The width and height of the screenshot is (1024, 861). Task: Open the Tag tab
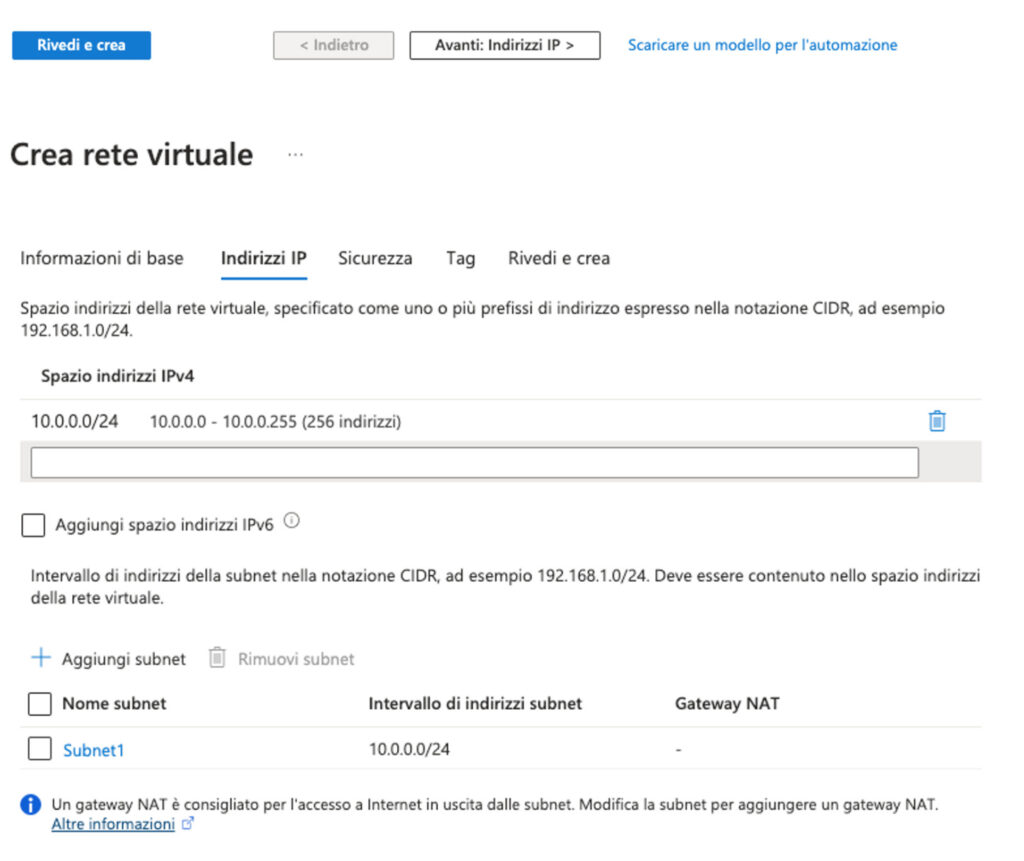[x=460, y=258]
